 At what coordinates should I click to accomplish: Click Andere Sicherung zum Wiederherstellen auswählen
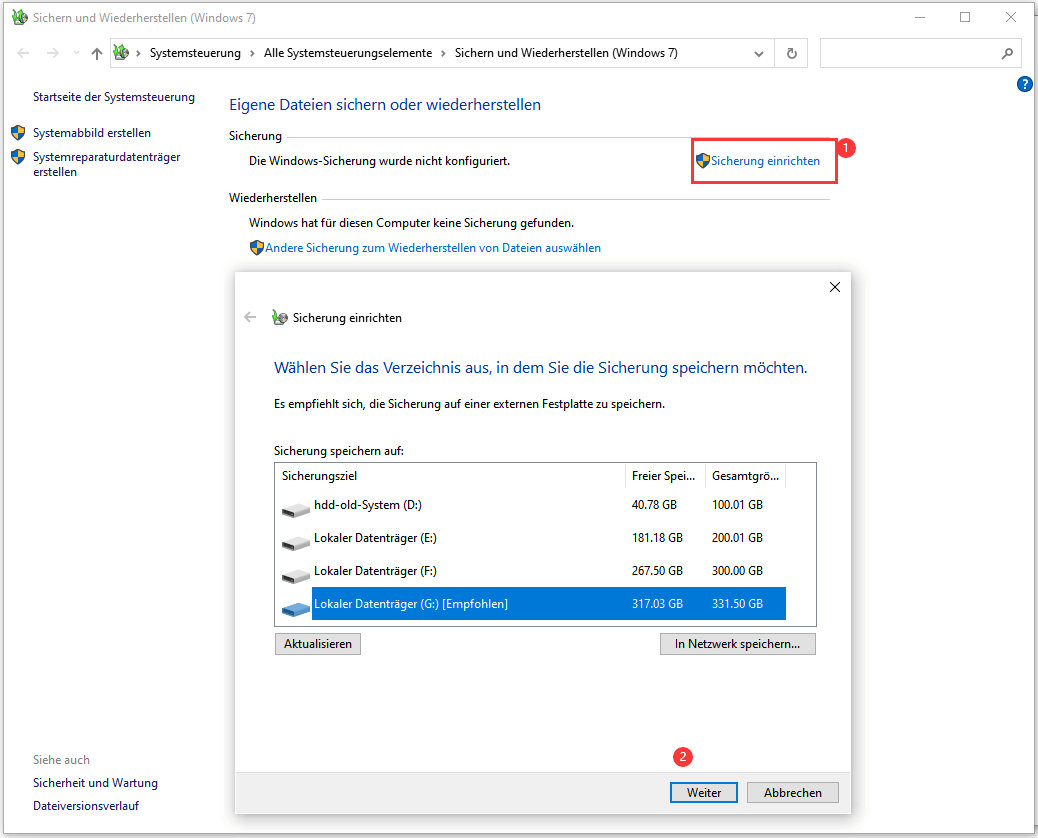433,248
